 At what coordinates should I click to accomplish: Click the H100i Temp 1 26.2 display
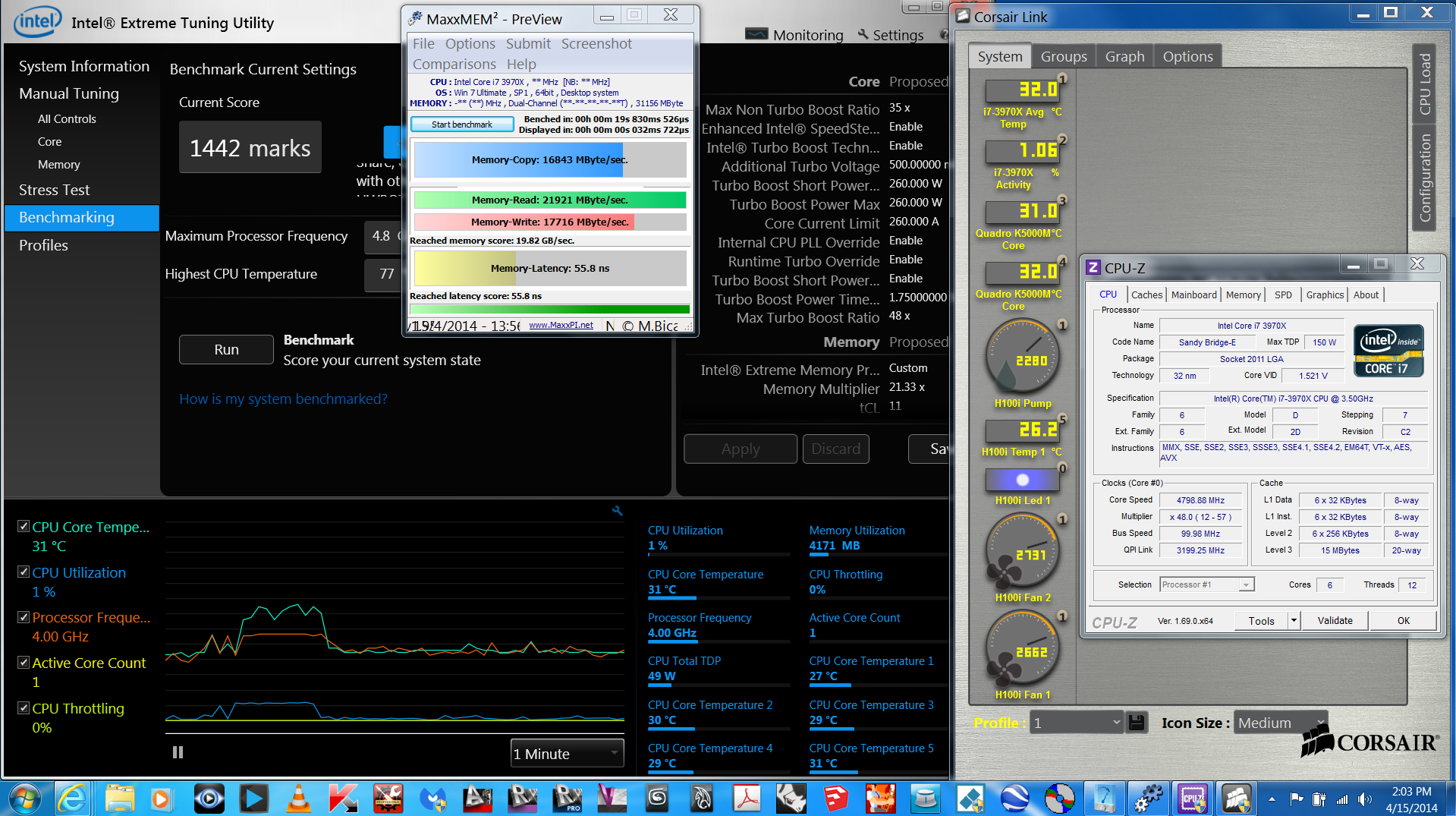point(1021,430)
